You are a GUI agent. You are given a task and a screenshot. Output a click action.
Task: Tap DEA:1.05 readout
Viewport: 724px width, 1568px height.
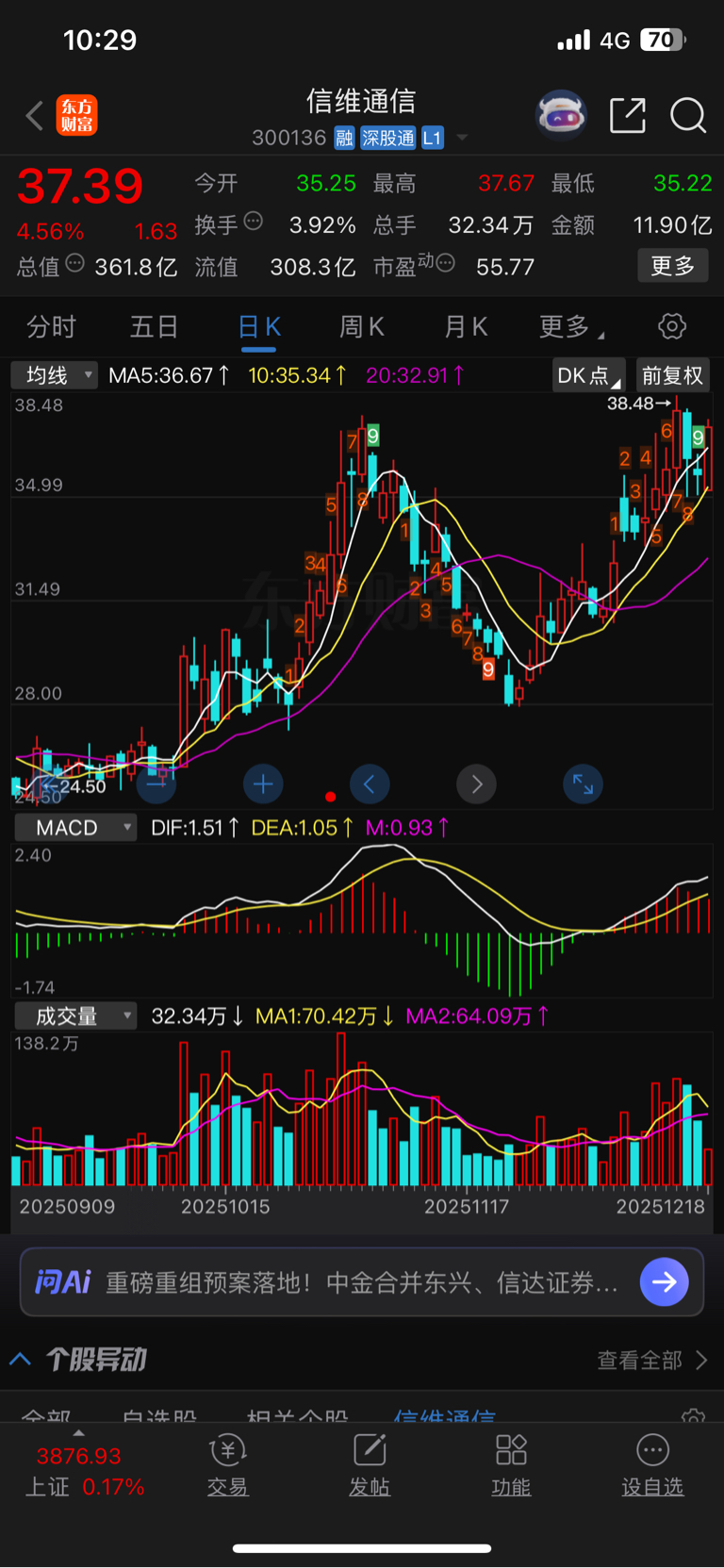coord(302,828)
